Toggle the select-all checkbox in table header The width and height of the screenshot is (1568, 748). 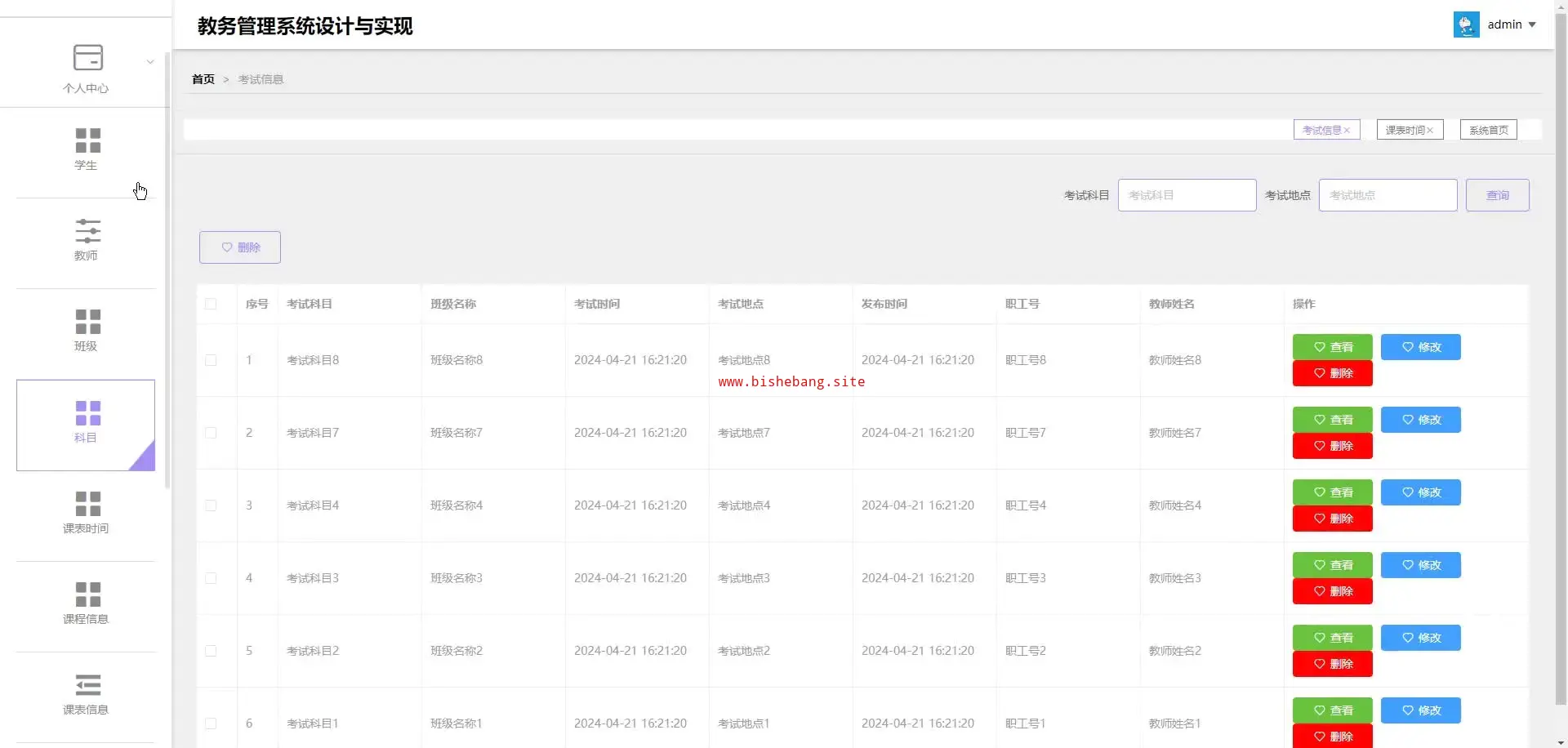point(211,304)
